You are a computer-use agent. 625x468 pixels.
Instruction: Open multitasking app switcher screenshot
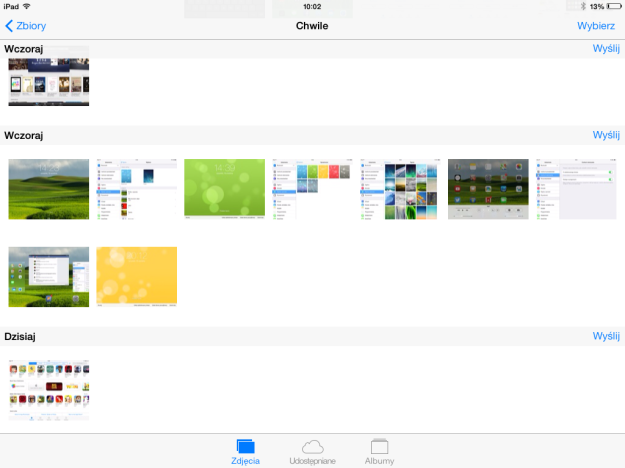click(x=49, y=277)
